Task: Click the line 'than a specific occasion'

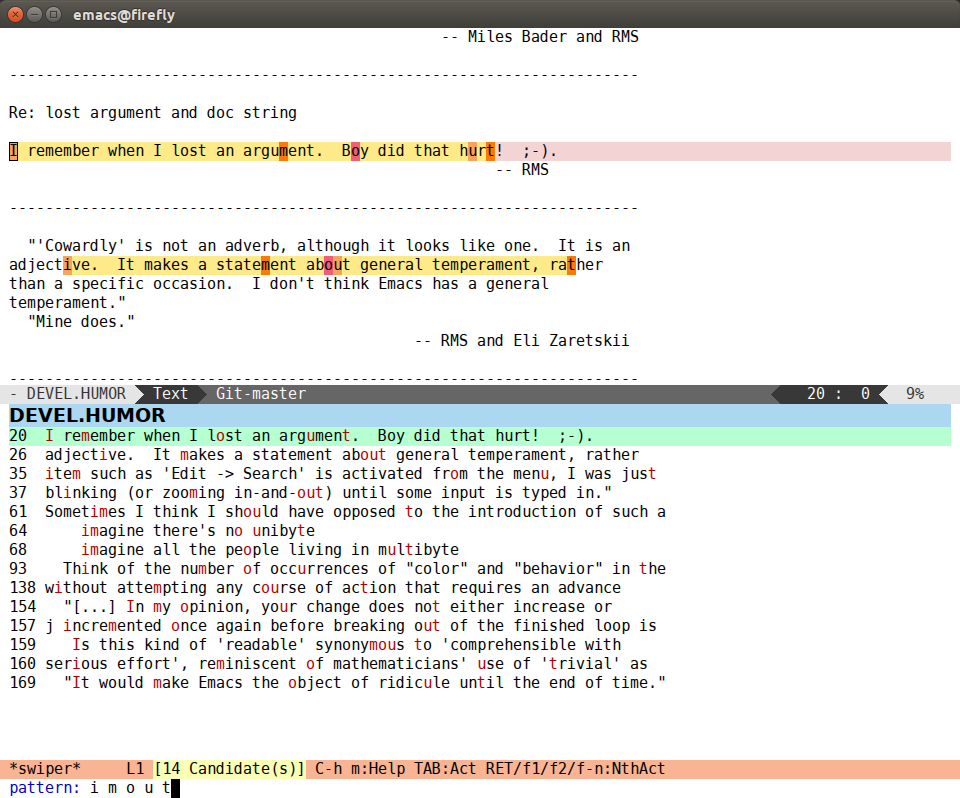Action: 279,284
